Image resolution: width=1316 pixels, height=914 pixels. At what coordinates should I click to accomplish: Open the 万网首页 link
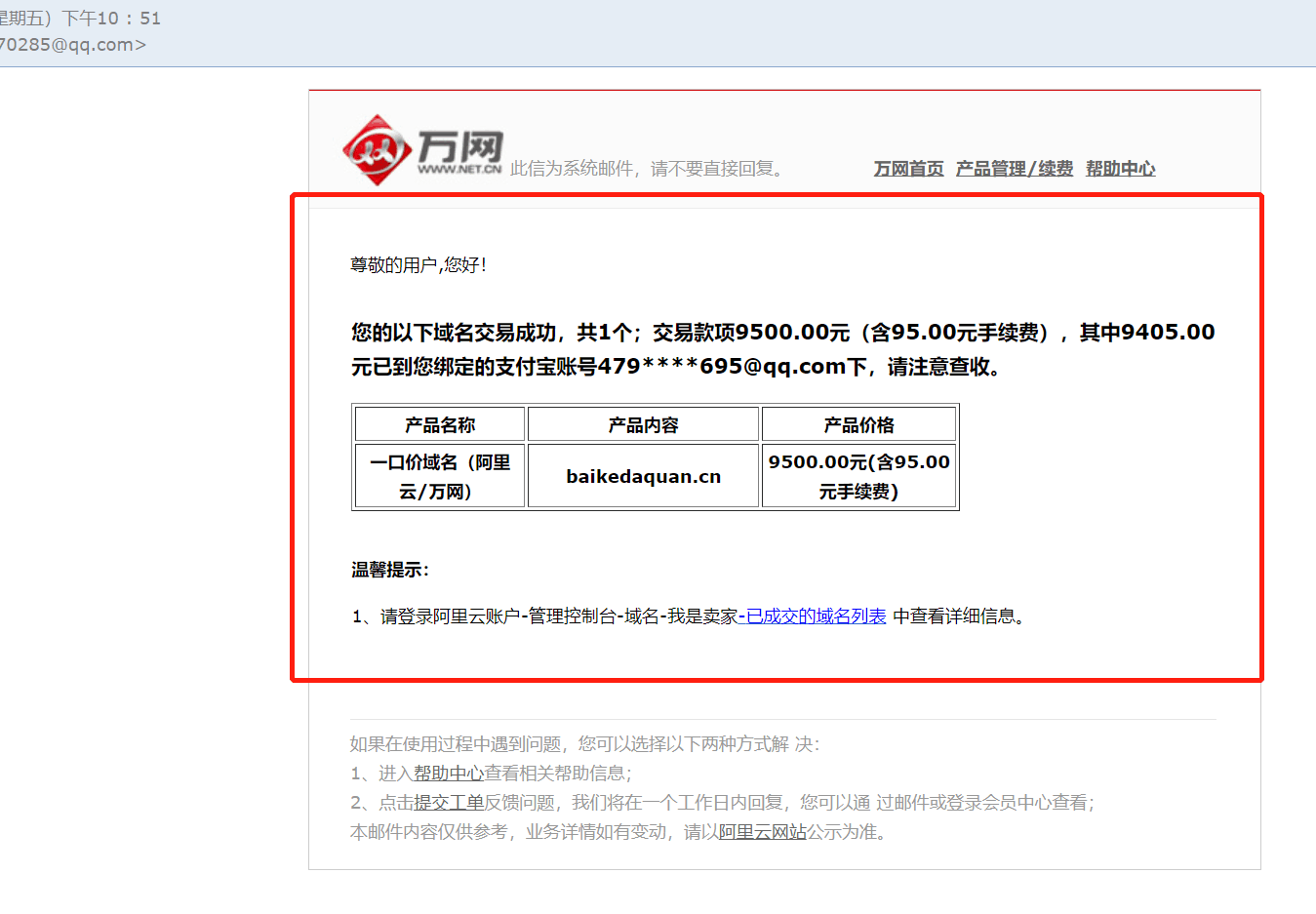pyautogui.click(x=908, y=169)
